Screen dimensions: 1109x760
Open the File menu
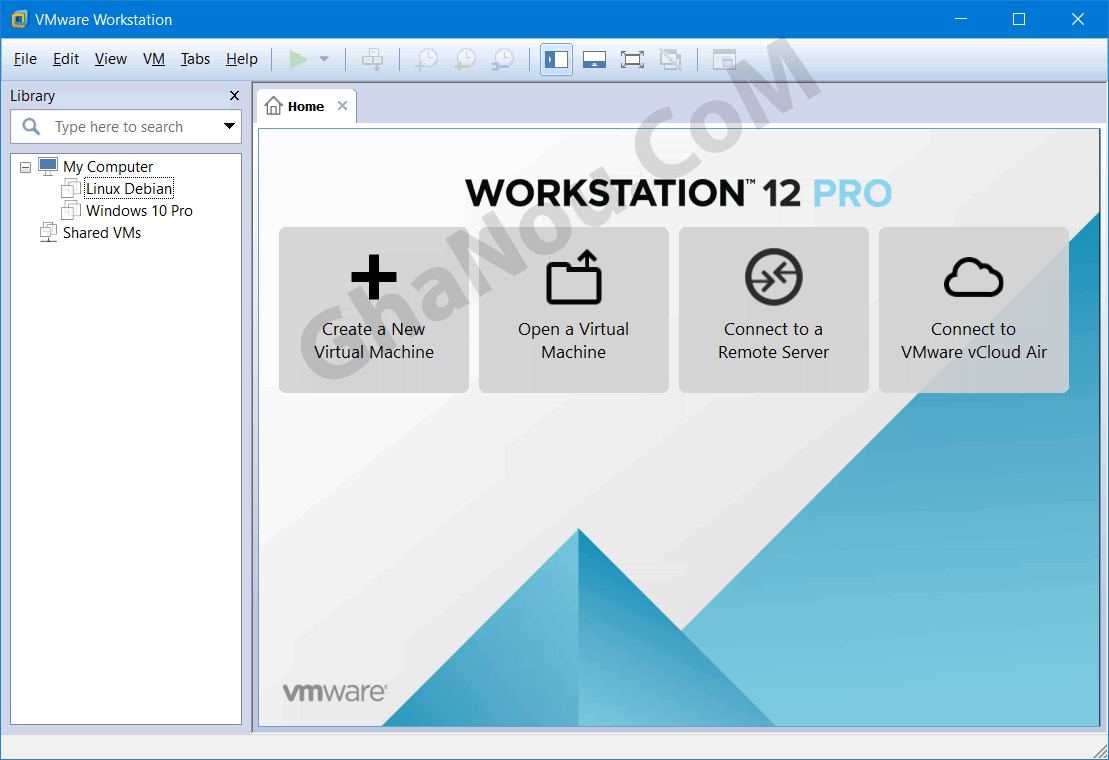(25, 59)
